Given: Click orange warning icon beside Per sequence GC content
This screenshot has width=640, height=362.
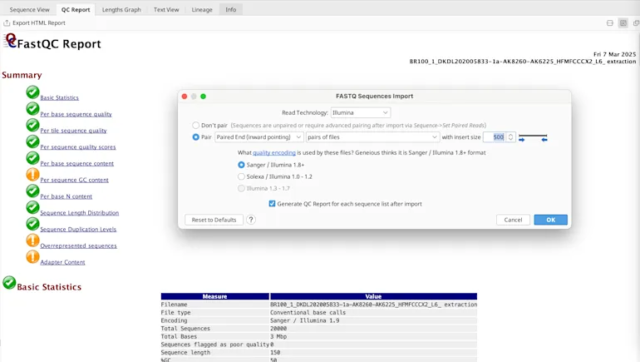Looking at the screenshot, I should pyautogui.click(x=33, y=174).
